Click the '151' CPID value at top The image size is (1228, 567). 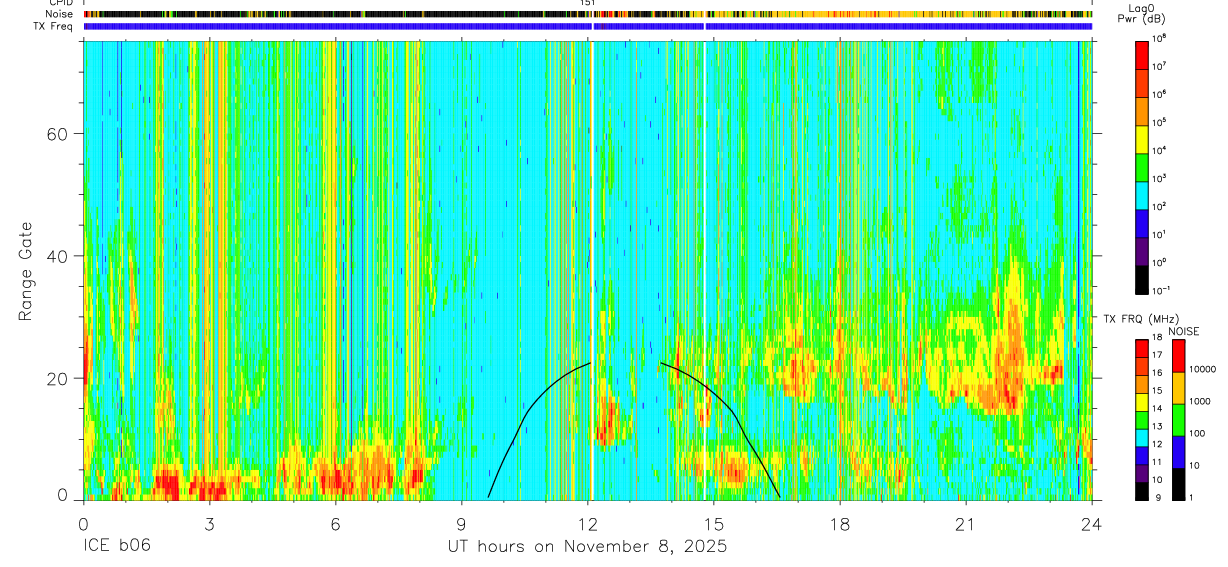coord(587,3)
